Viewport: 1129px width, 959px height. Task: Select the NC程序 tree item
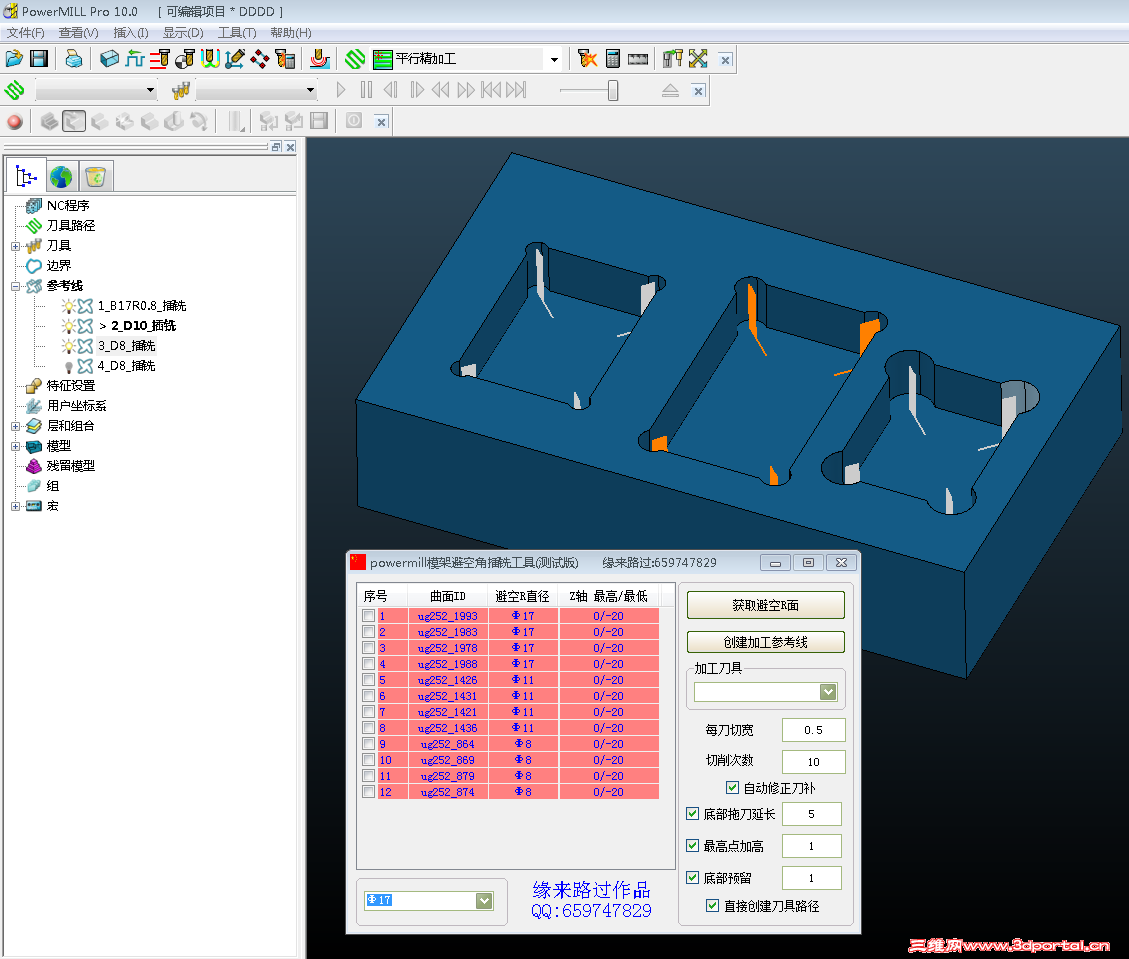[x=68, y=206]
